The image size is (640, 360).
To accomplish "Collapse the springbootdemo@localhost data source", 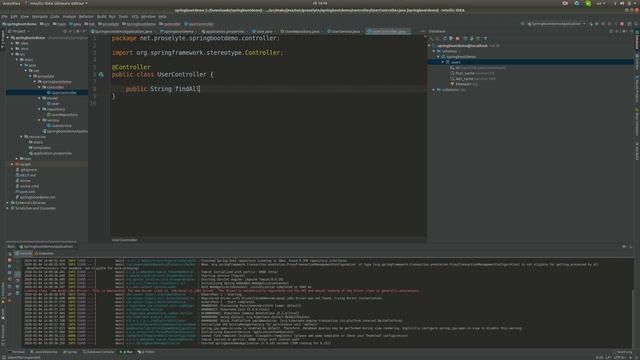I will [x=430, y=46].
